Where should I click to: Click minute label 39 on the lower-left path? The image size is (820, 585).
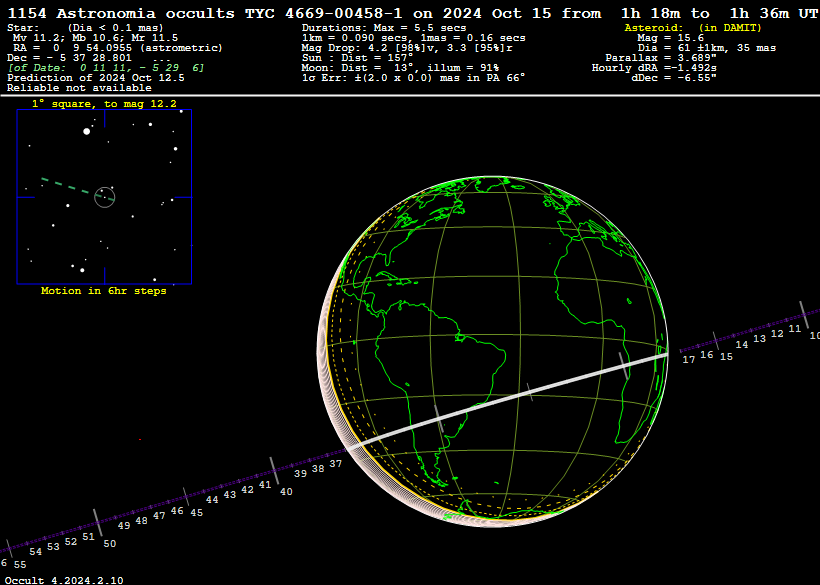click(300, 474)
